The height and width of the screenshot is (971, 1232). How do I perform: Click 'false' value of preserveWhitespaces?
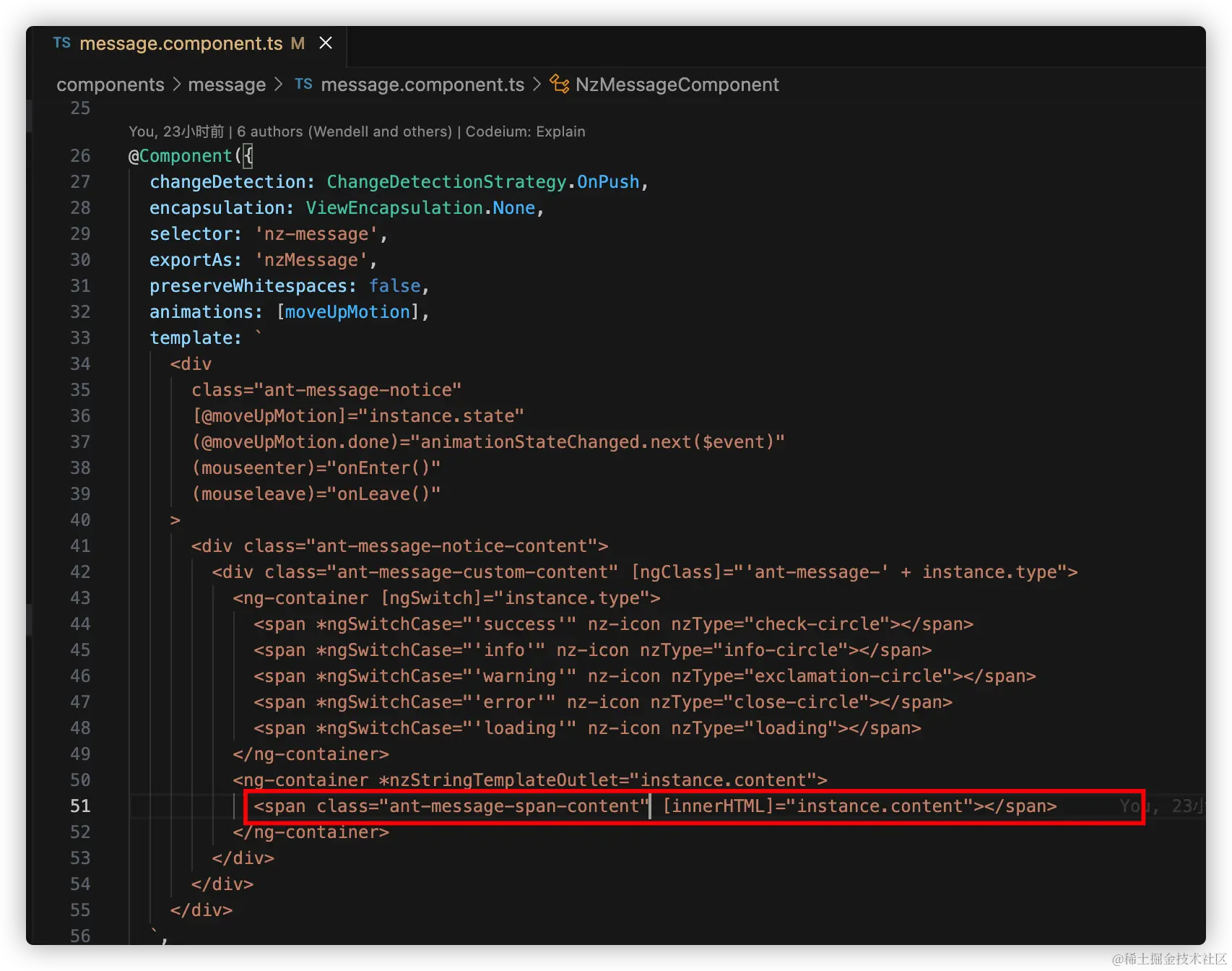pos(395,286)
